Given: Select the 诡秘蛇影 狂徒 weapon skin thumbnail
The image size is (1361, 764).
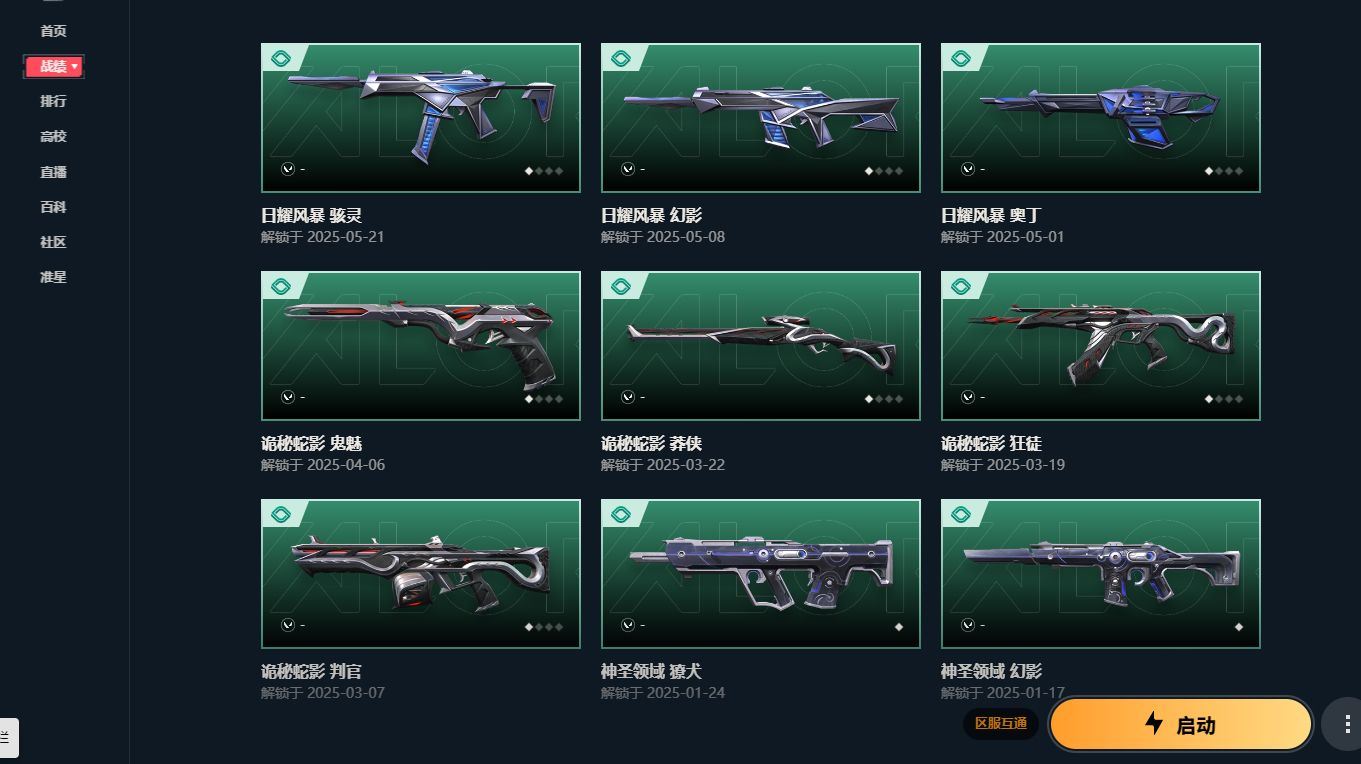Looking at the screenshot, I should [x=1101, y=346].
